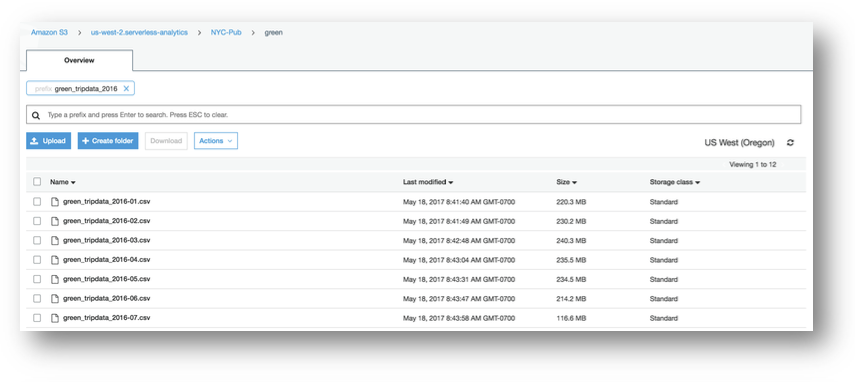The width and height of the screenshot is (855, 382).
Task: Click file icon of green_tripdata_2016-02.csv
Action: (x=55, y=221)
